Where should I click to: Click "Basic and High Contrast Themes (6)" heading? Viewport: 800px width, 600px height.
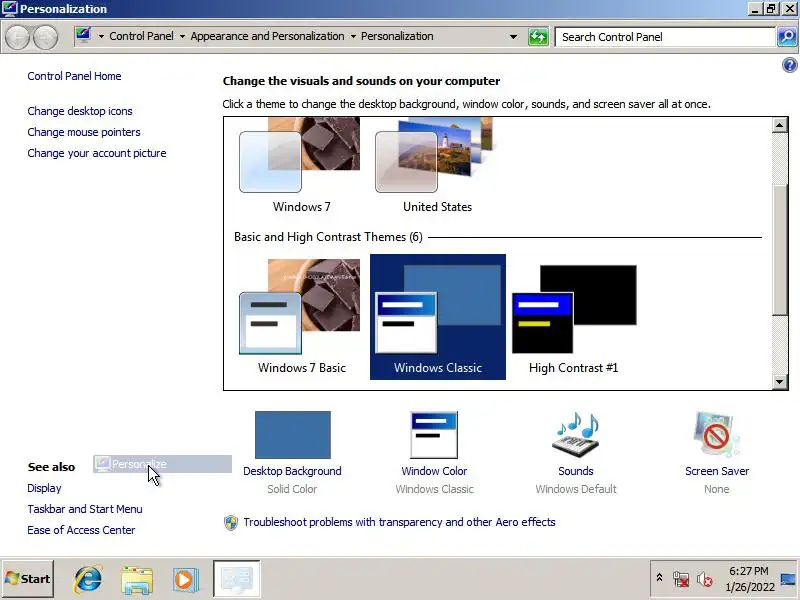click(x=328, y=237)
